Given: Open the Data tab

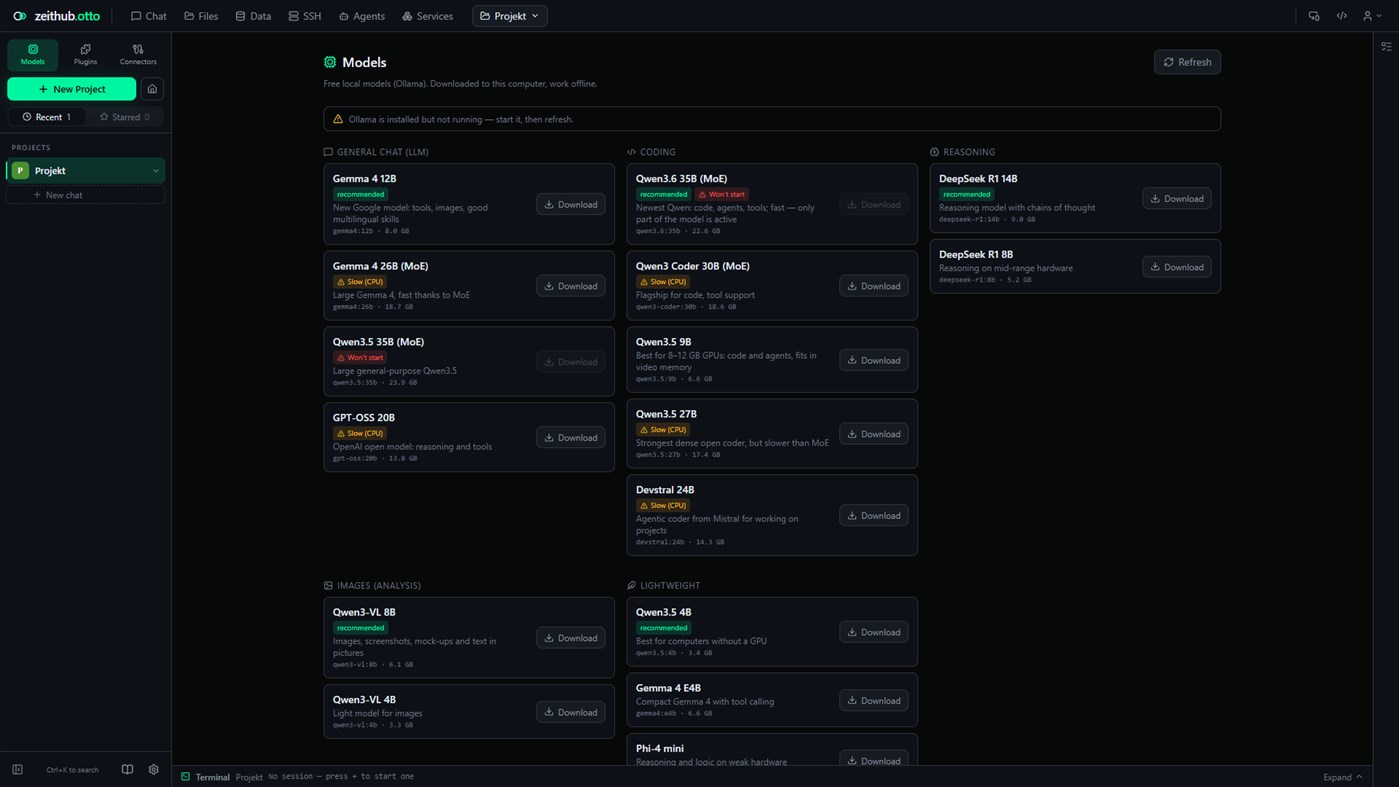Looking at the screenshot, I should (253, 16).
